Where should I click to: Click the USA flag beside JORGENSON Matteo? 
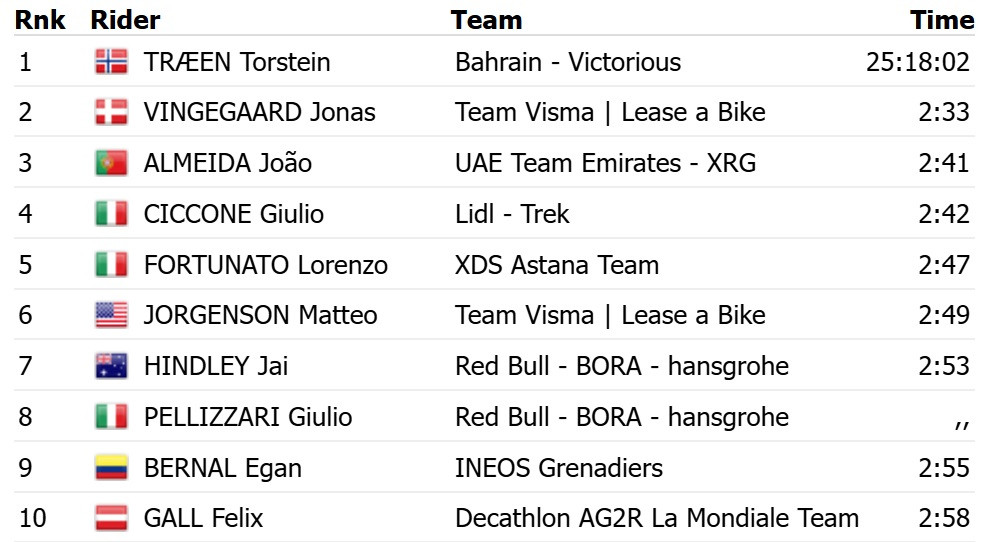click(111, 315)
